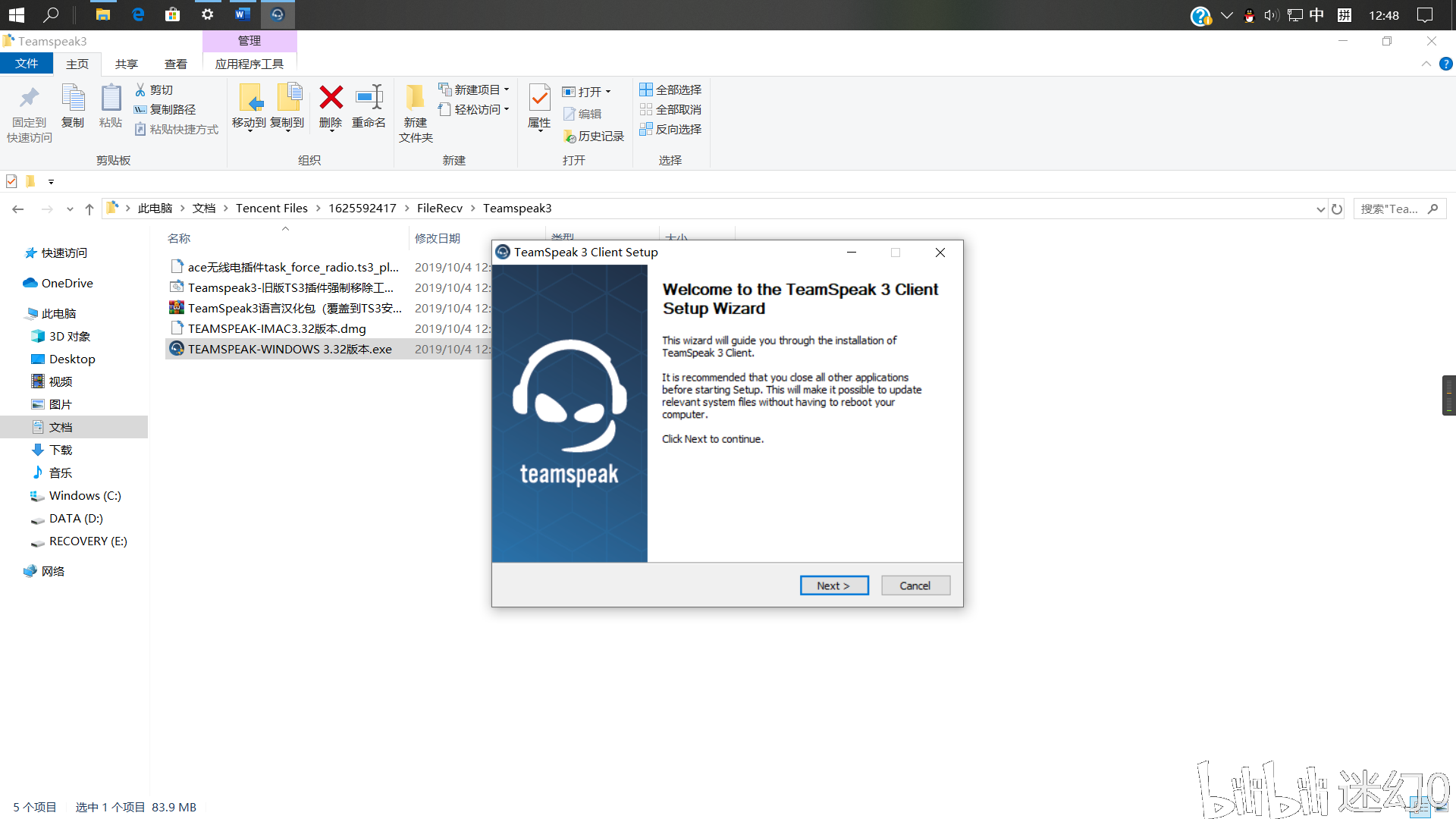Open taskbar search magnifier
The height and width of the screenshot is (819, 1456).
(51, 14)
